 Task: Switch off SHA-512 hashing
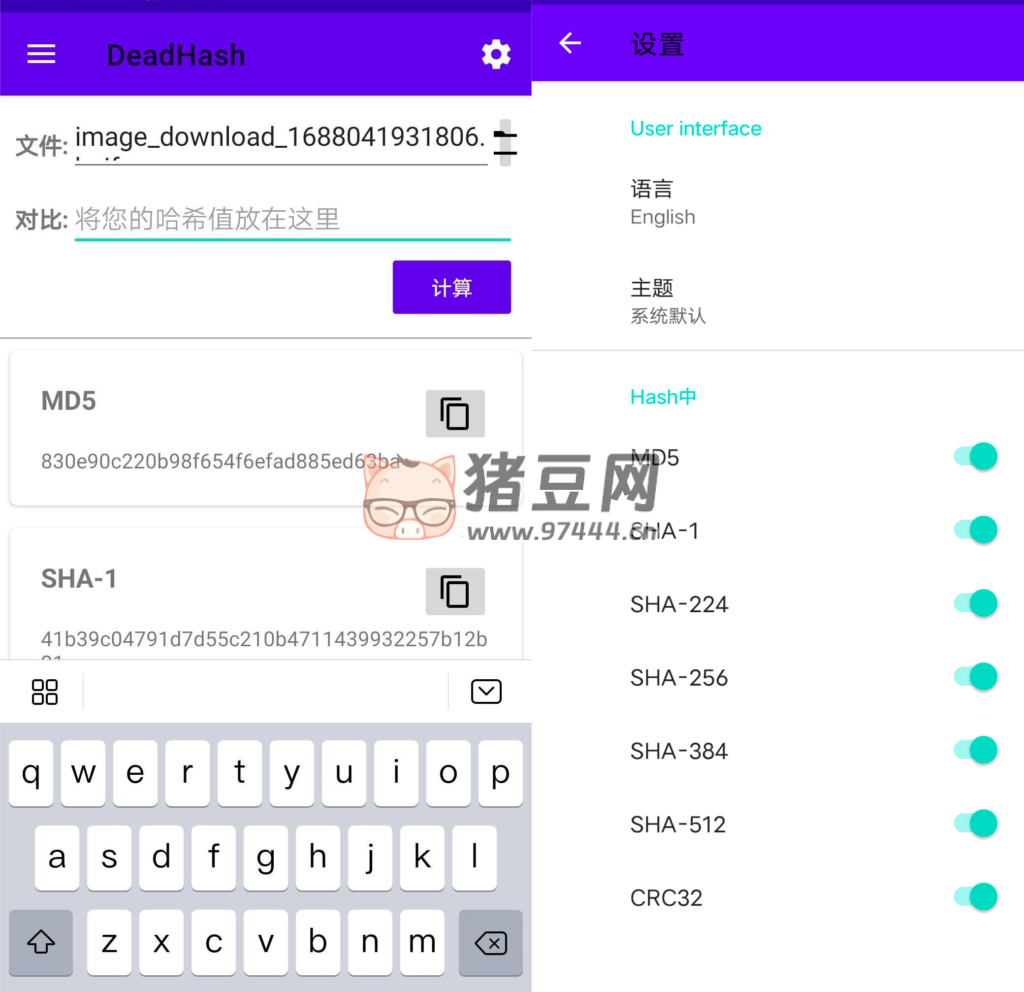976,823
